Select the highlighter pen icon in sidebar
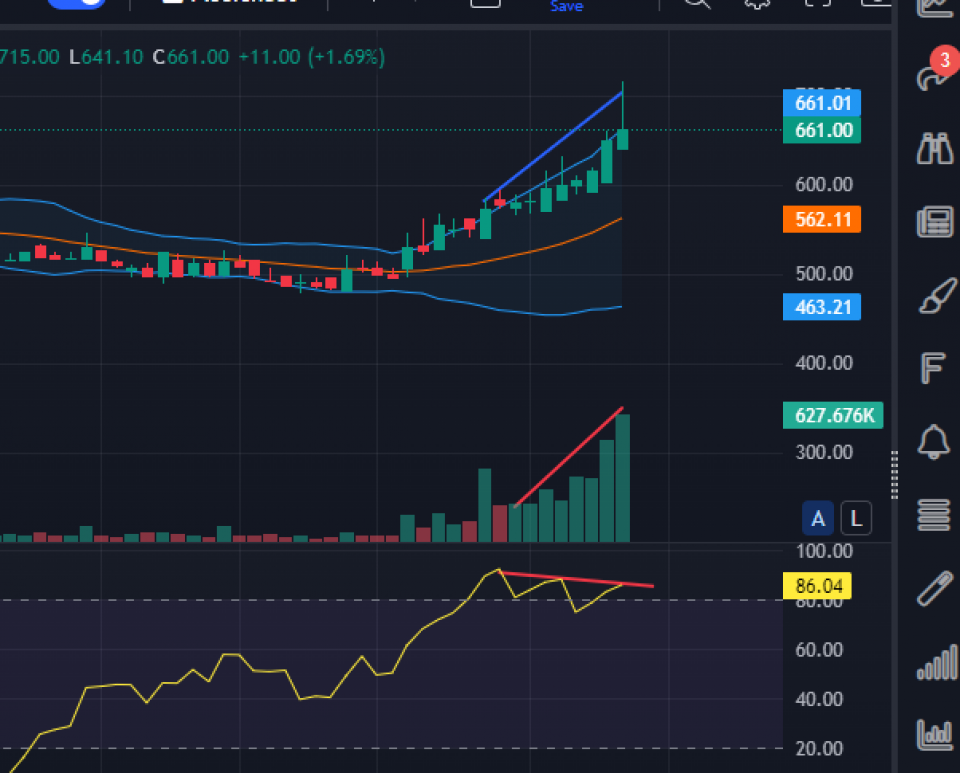Screen dimensions: 960x773 pos(935,588)
